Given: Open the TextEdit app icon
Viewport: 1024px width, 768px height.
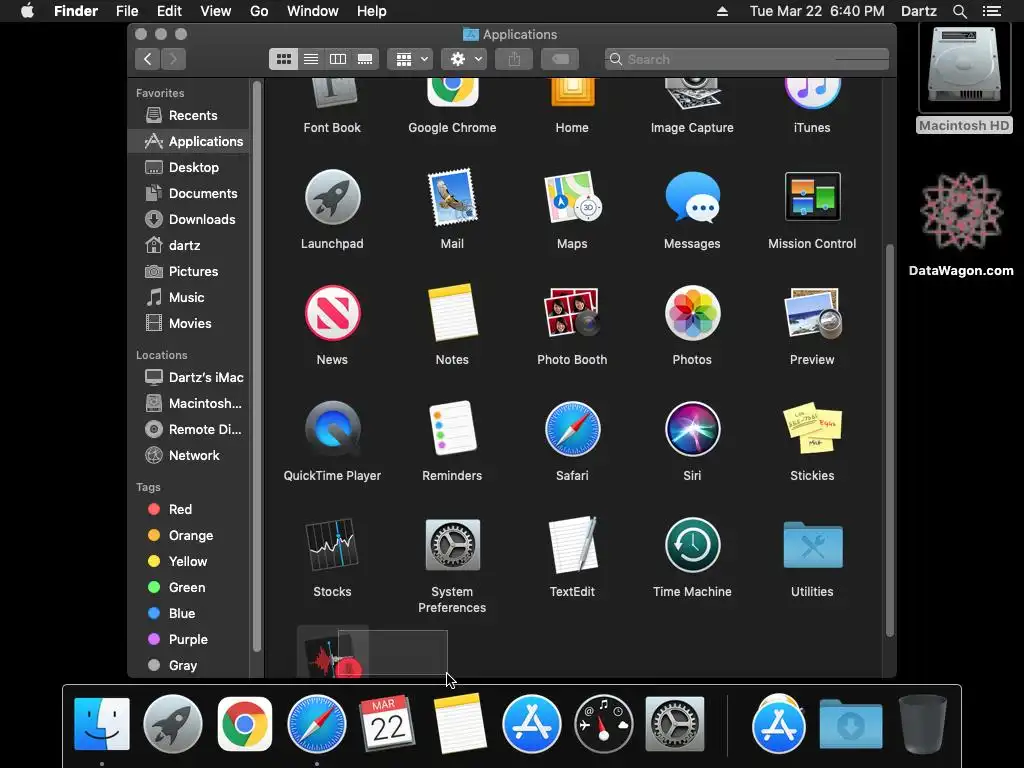Looking at the screenshot, I should pos(572,545).
